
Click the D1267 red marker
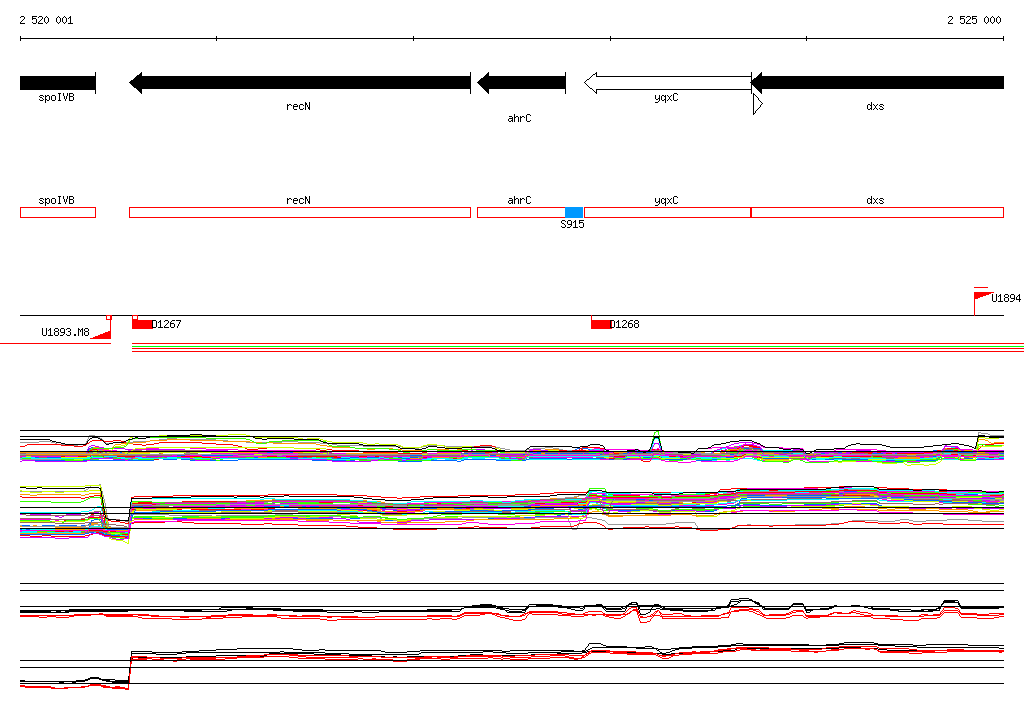coord(142,323)
